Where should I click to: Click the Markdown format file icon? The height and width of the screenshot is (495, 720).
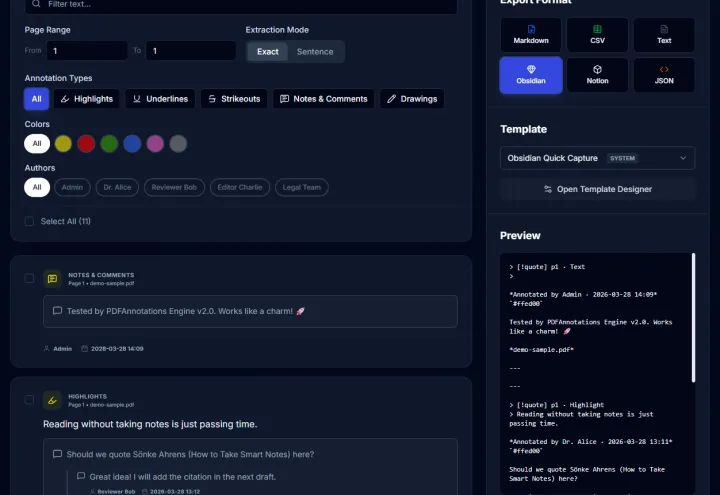(x=531, y=29)
